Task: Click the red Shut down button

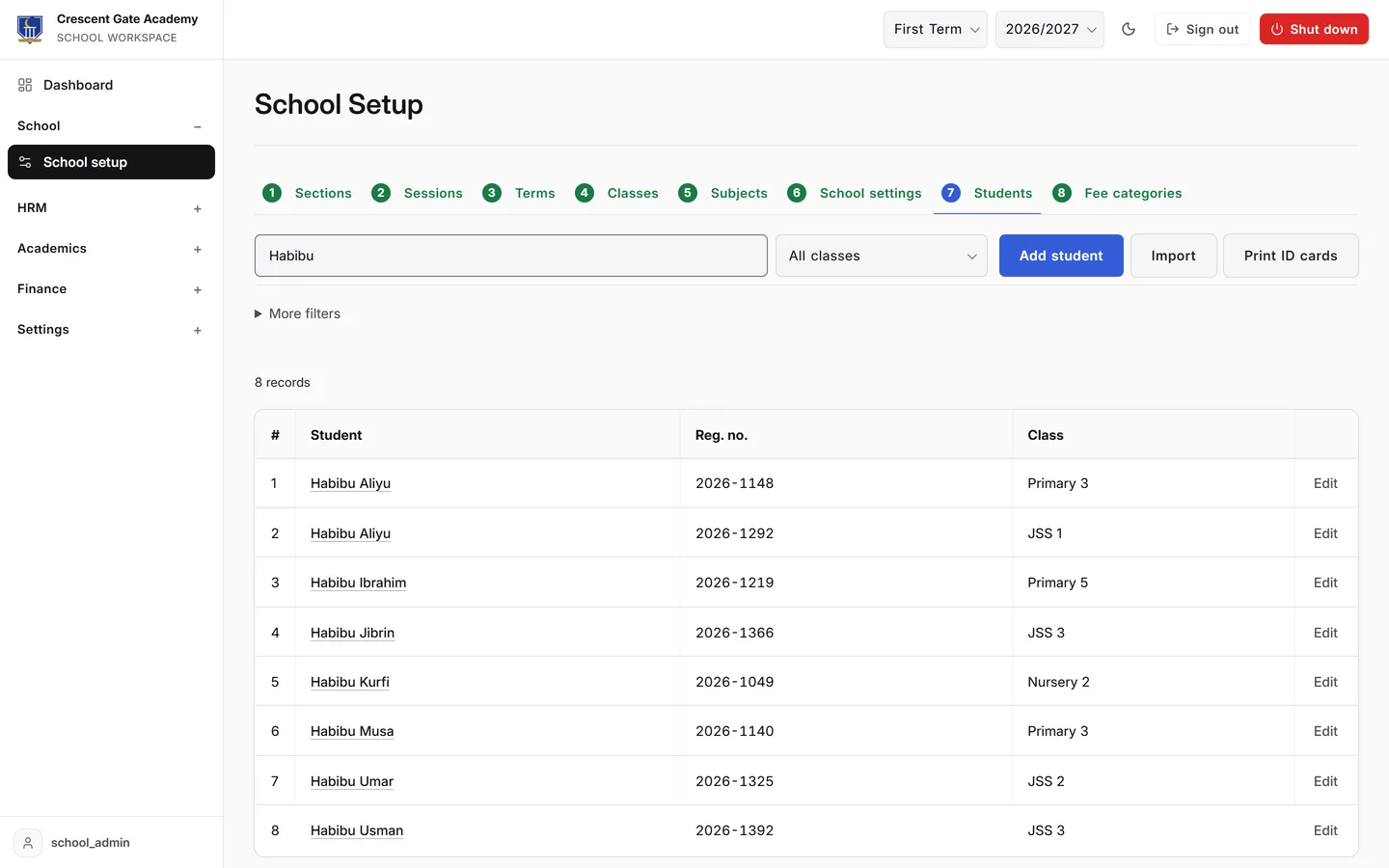Action: 1314,29
